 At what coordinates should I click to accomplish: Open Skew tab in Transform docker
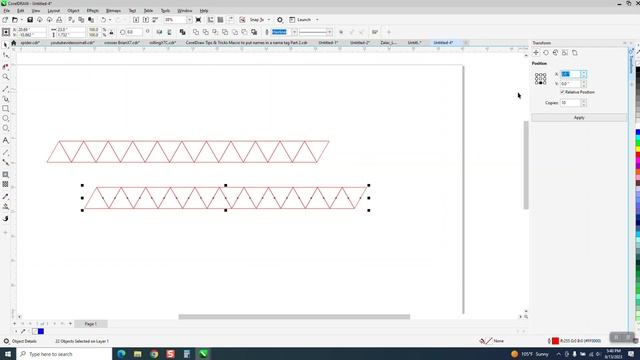575,53
